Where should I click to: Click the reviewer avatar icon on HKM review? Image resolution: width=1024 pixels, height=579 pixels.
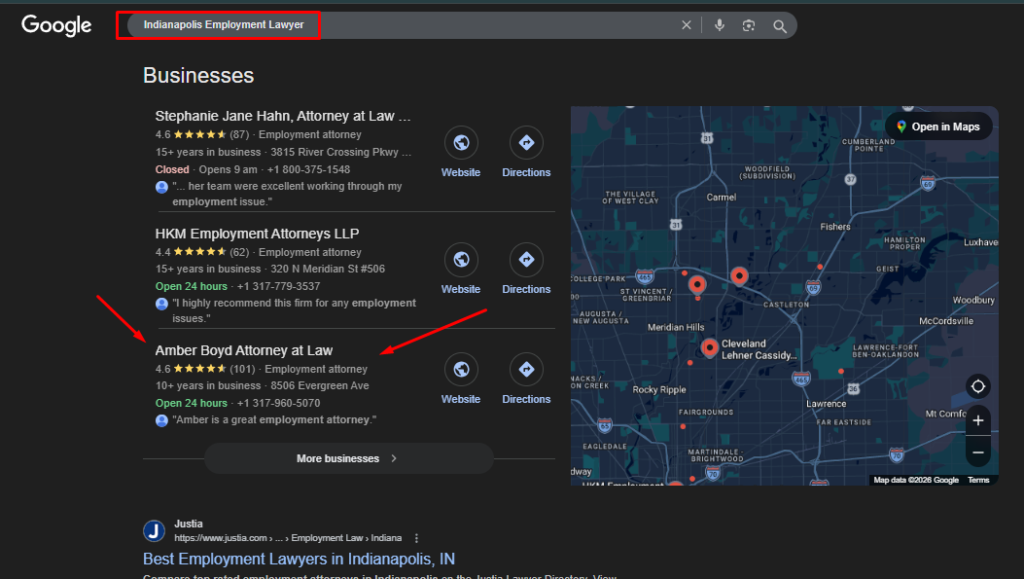pos(161,303)
